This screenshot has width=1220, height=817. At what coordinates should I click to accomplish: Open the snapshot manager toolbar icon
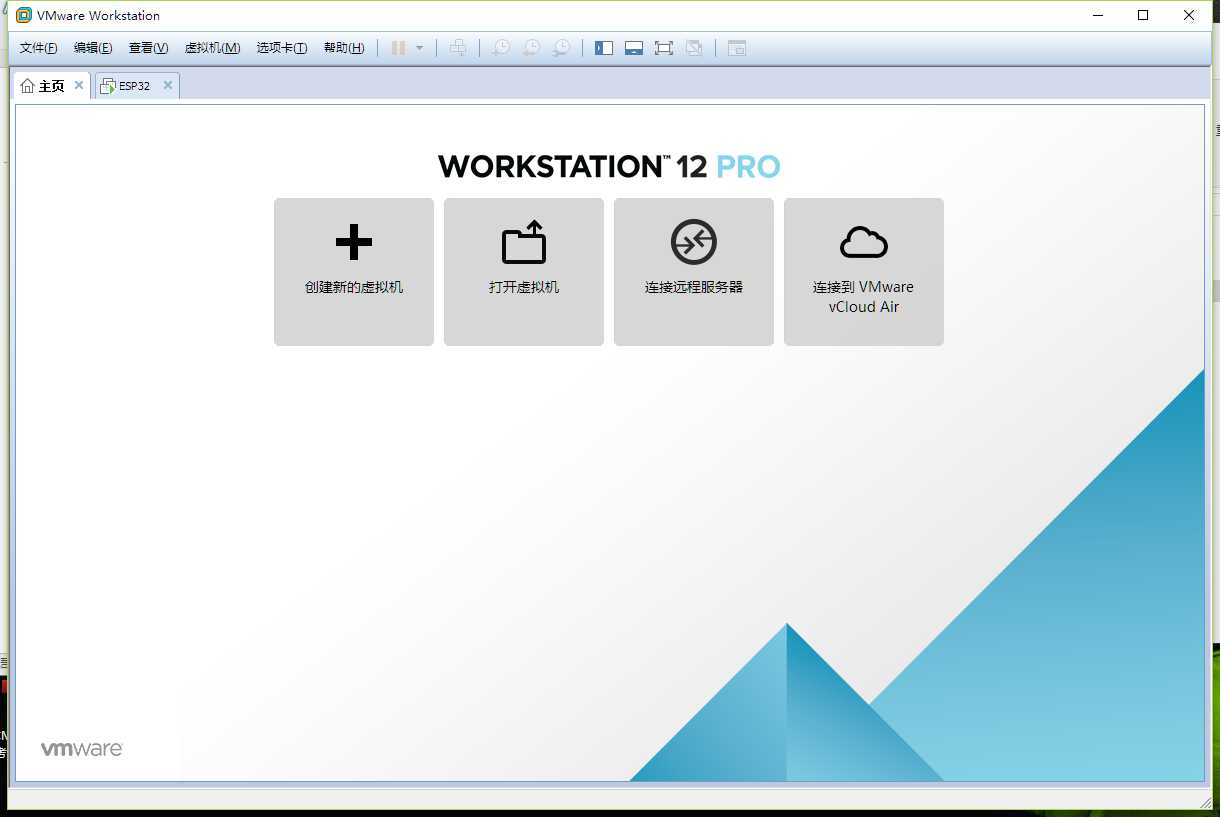(563, 48)
